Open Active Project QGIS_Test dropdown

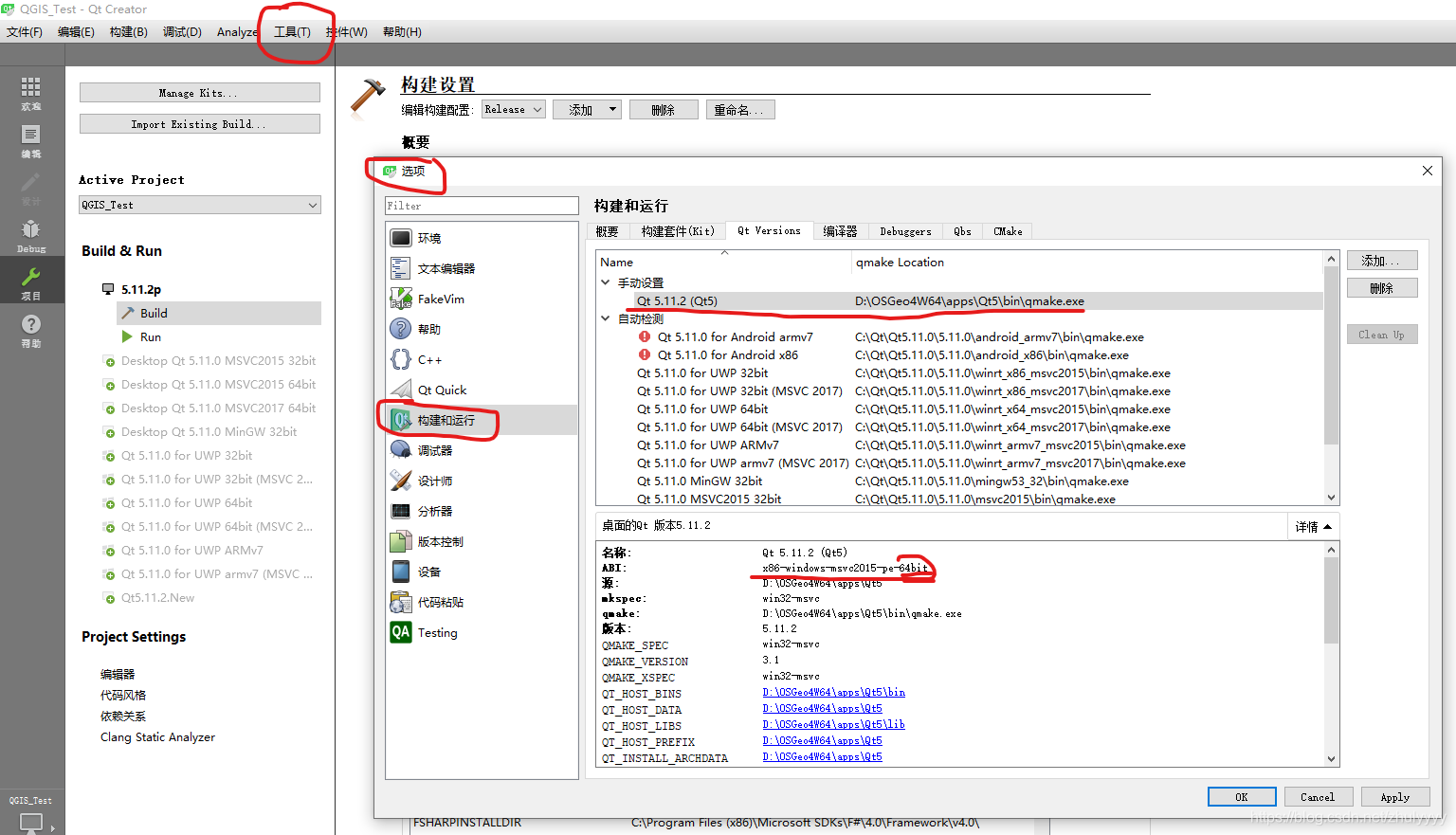click(200, 205)
